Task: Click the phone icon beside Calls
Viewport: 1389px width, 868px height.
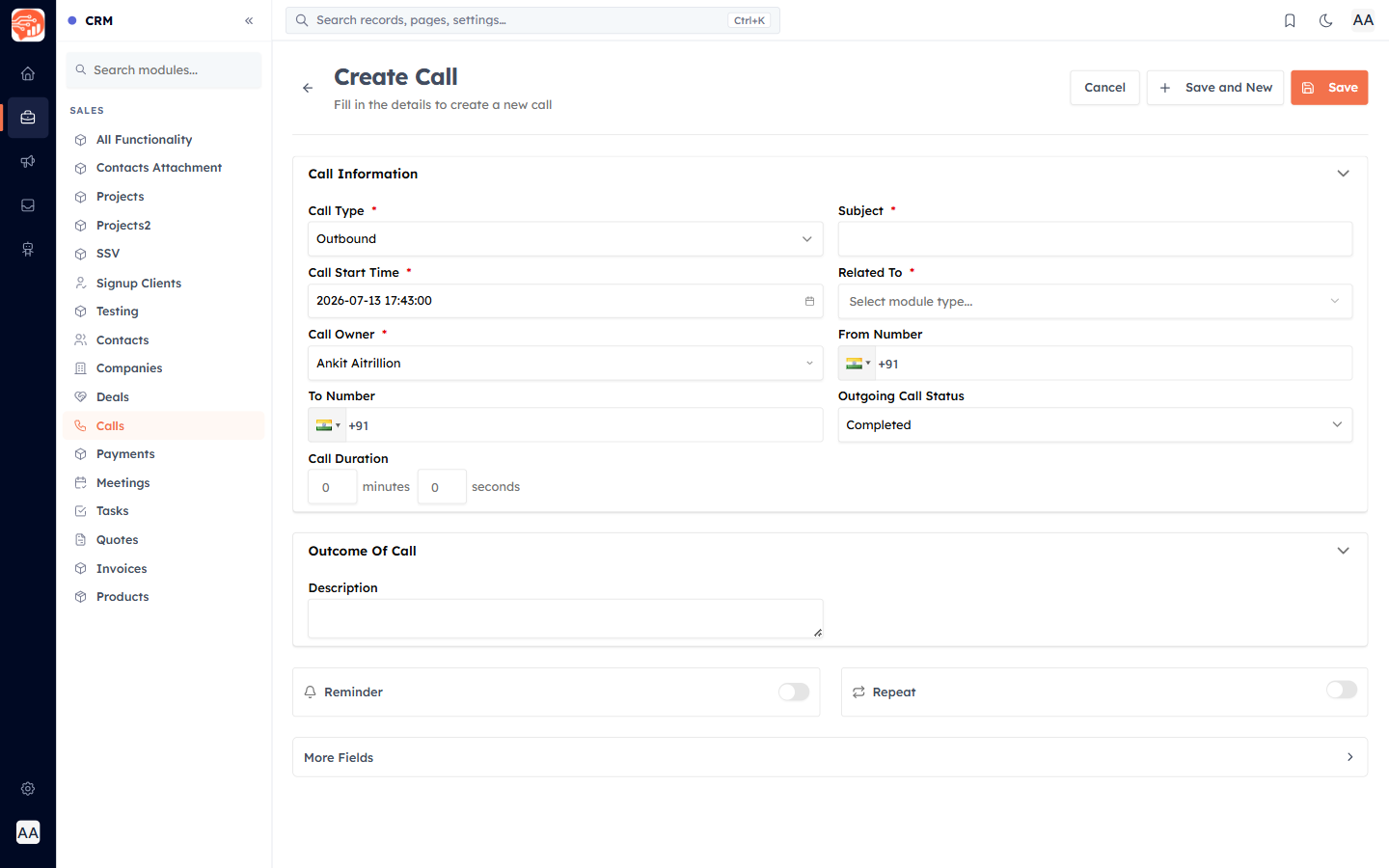Action: (x=81, y=426)
